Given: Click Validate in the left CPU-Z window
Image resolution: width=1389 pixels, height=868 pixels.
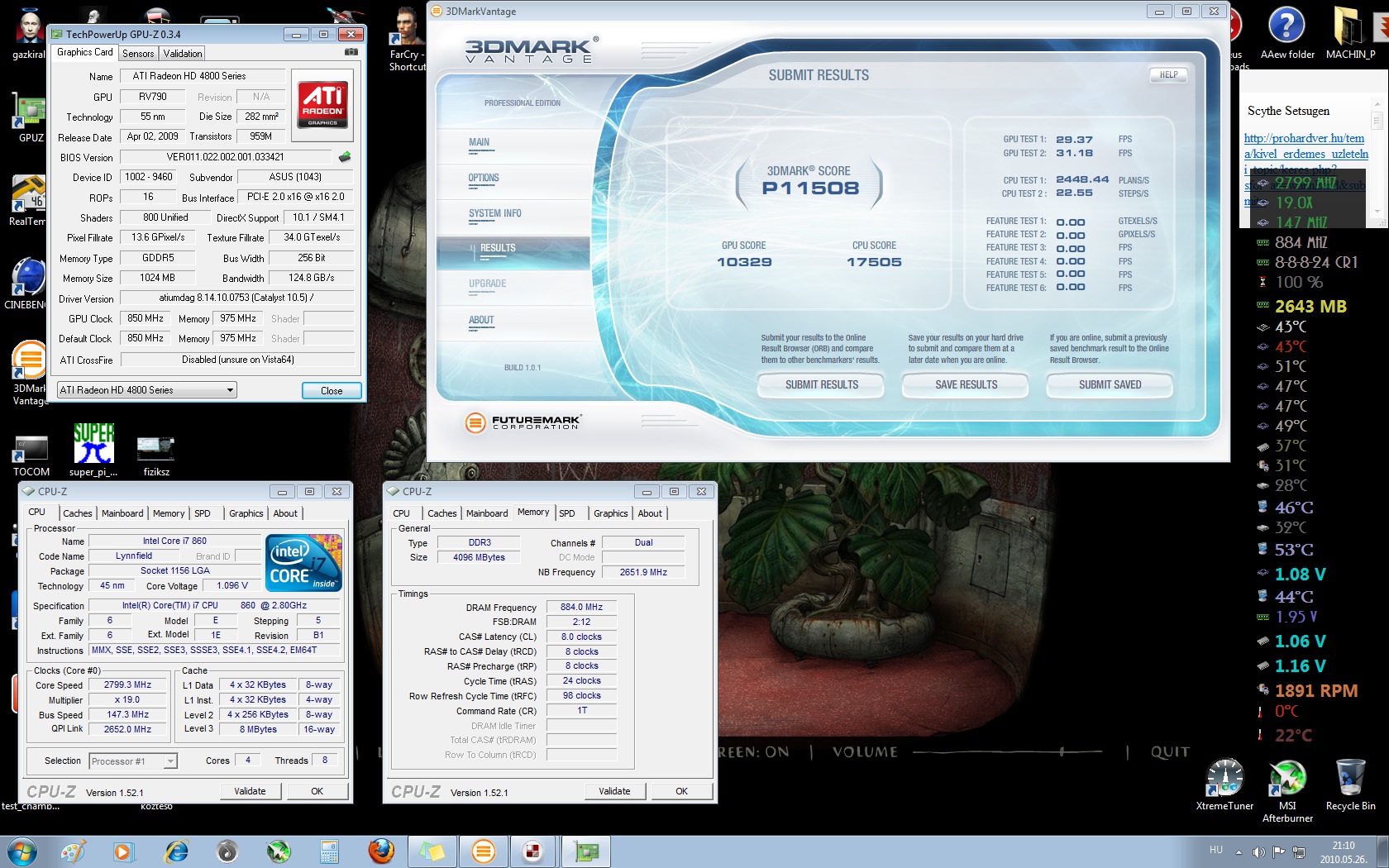Looking at the screenshot, I should pyautogui.click(x=250, y=791).
